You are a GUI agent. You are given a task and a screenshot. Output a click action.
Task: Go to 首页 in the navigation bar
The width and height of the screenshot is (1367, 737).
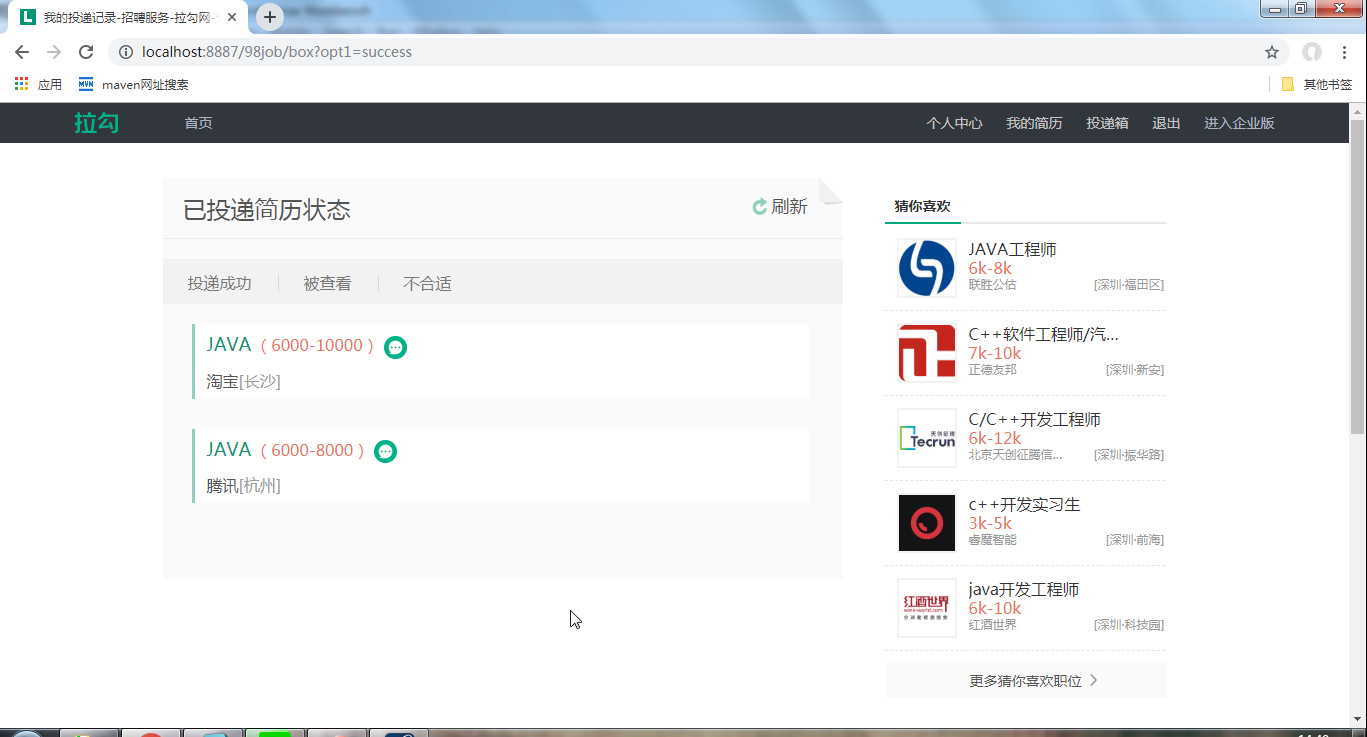point(198,123)
